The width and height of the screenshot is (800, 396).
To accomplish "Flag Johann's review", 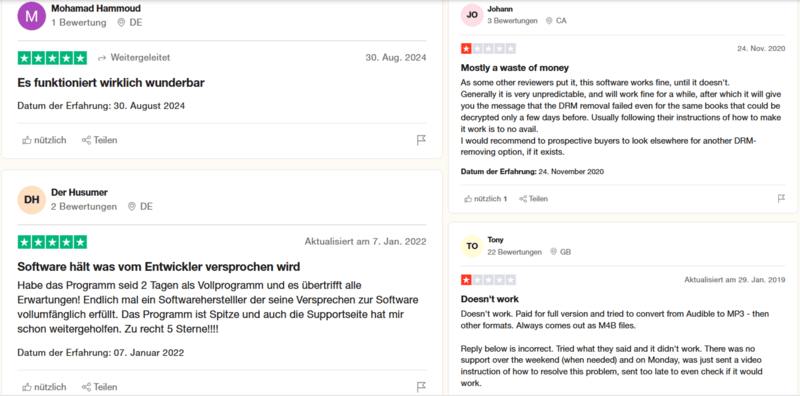I will (x=781, y=199).
